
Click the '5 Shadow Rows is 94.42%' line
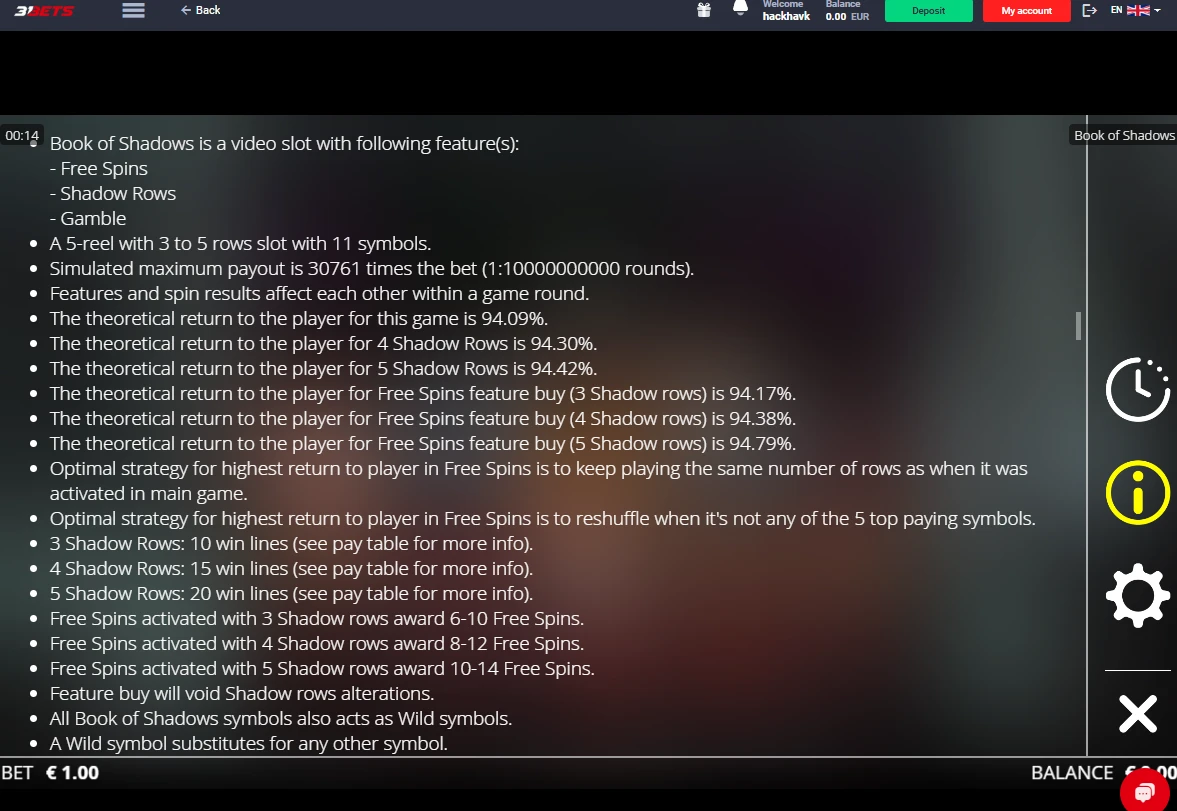[324, 368]
